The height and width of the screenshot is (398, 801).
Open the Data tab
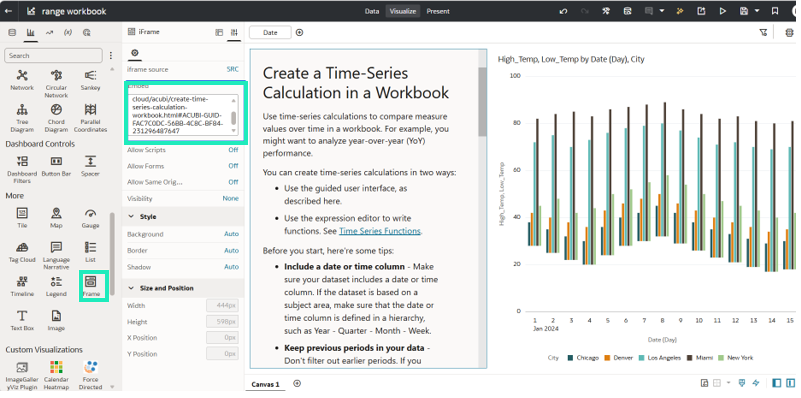372,11
